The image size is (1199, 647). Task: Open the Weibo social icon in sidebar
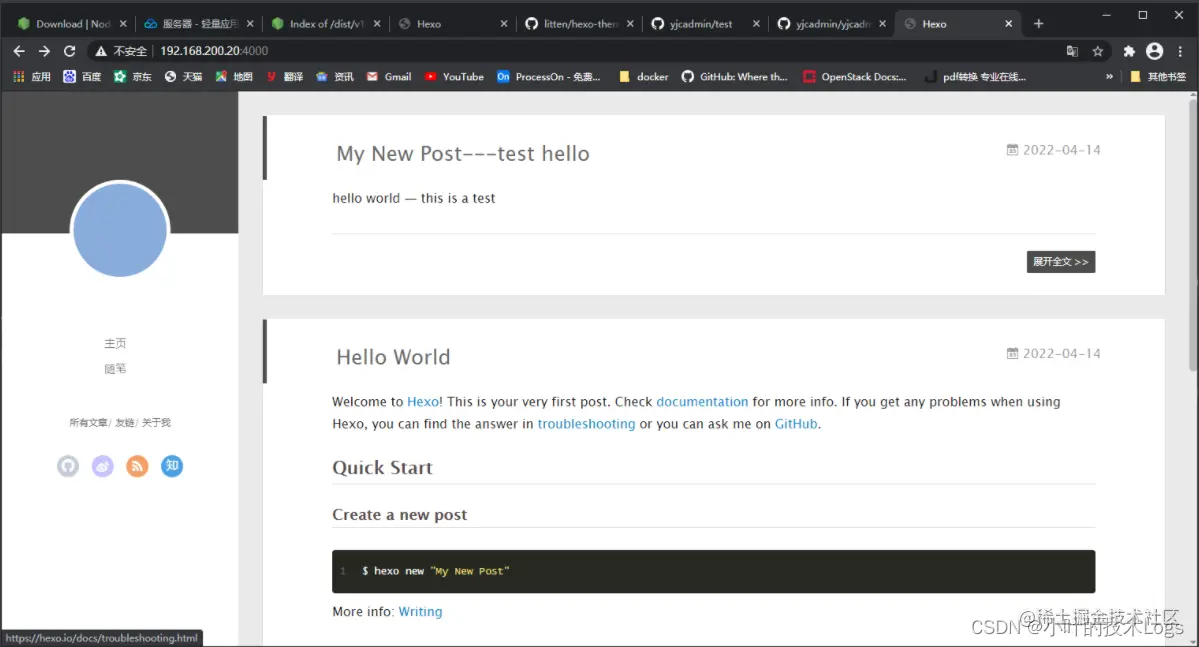pyautogui.click(x=102, y=466)
